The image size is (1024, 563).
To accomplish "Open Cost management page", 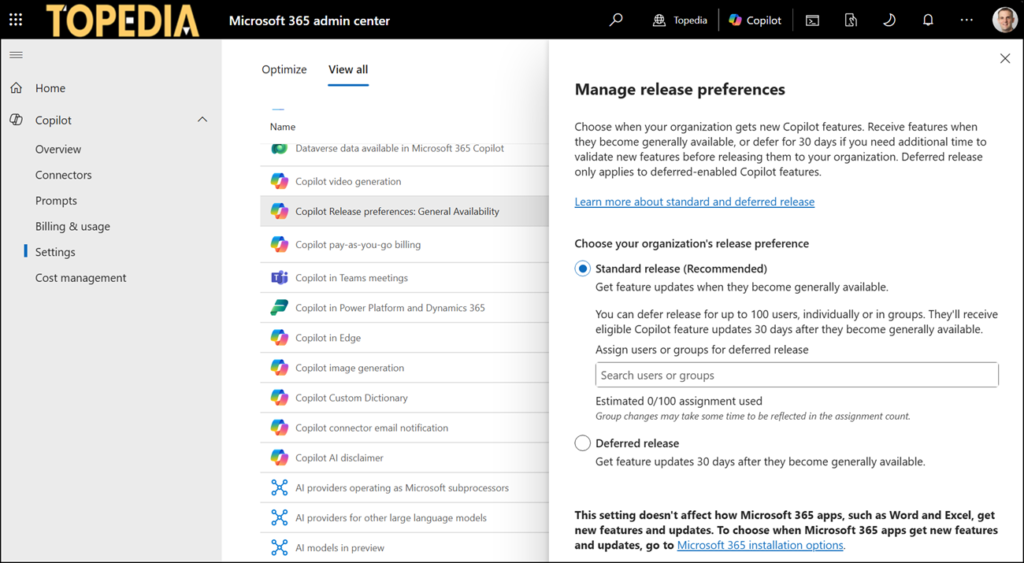I will (x=81, y=278).
